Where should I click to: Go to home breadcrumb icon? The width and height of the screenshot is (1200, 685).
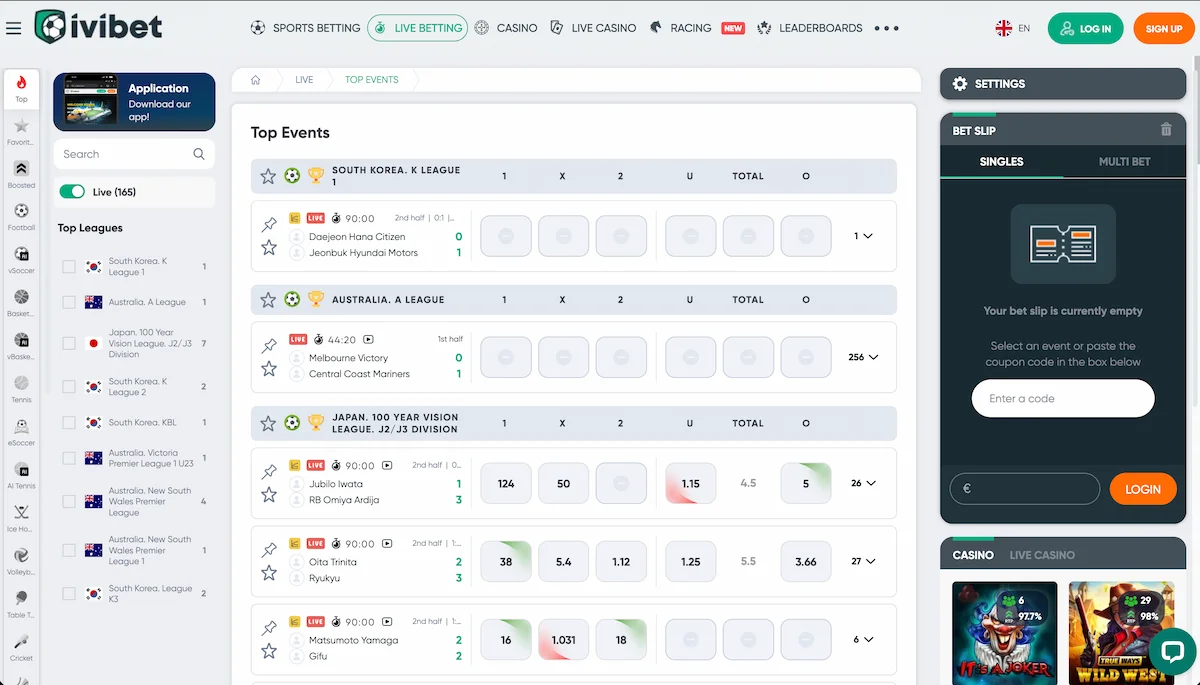click(256, 80)
